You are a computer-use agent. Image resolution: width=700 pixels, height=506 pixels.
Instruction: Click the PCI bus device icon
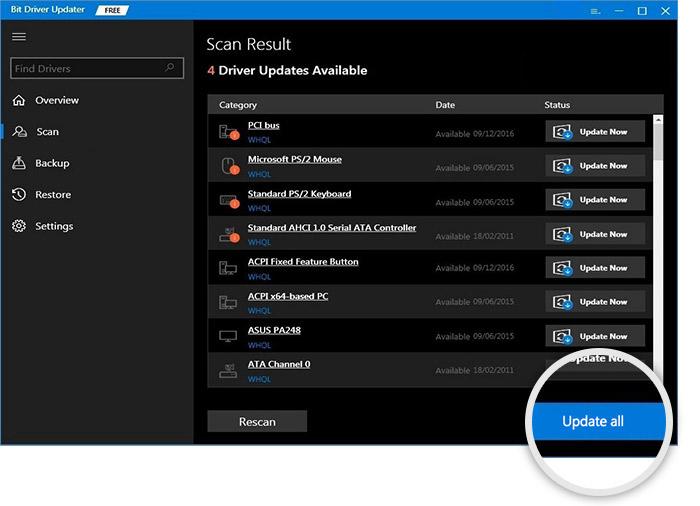pyautogui.click(x=227, y=131)
